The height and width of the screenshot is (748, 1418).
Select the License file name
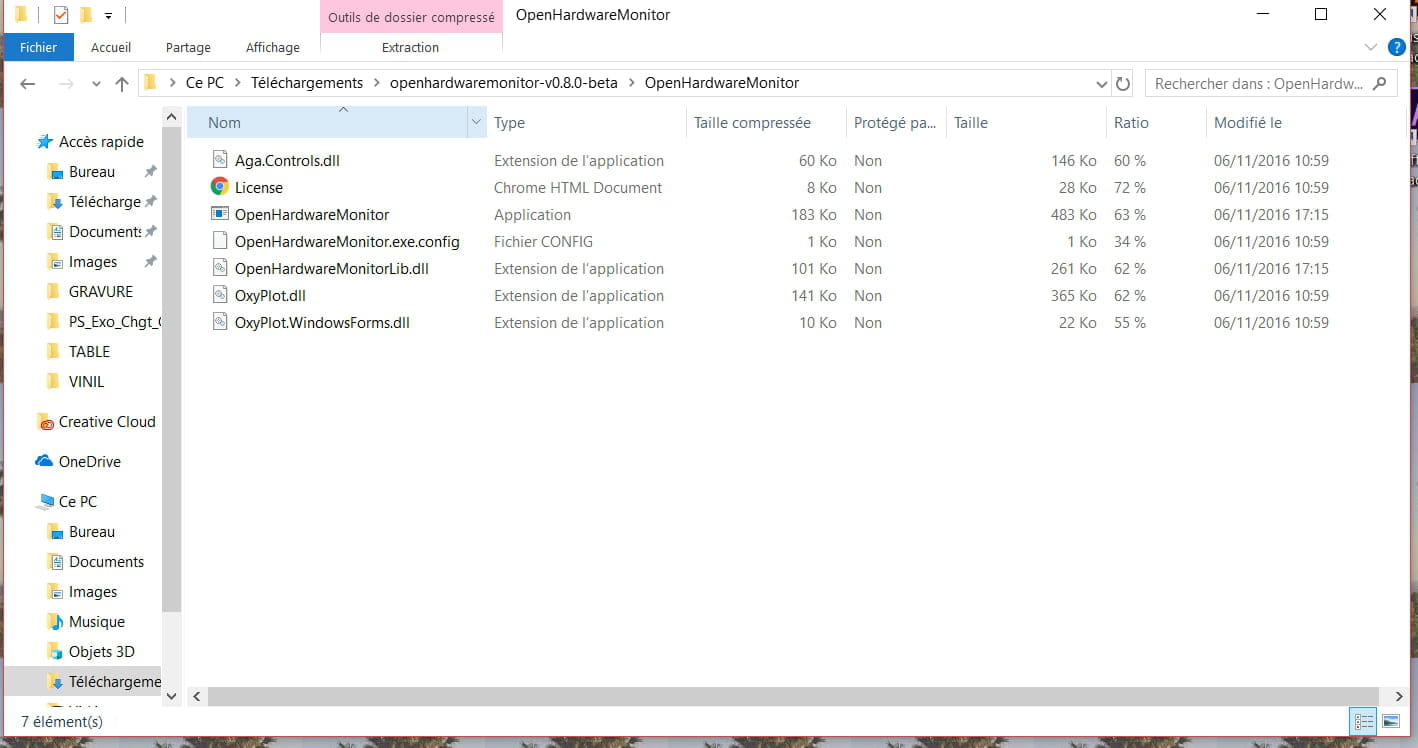tap(258, 188)
